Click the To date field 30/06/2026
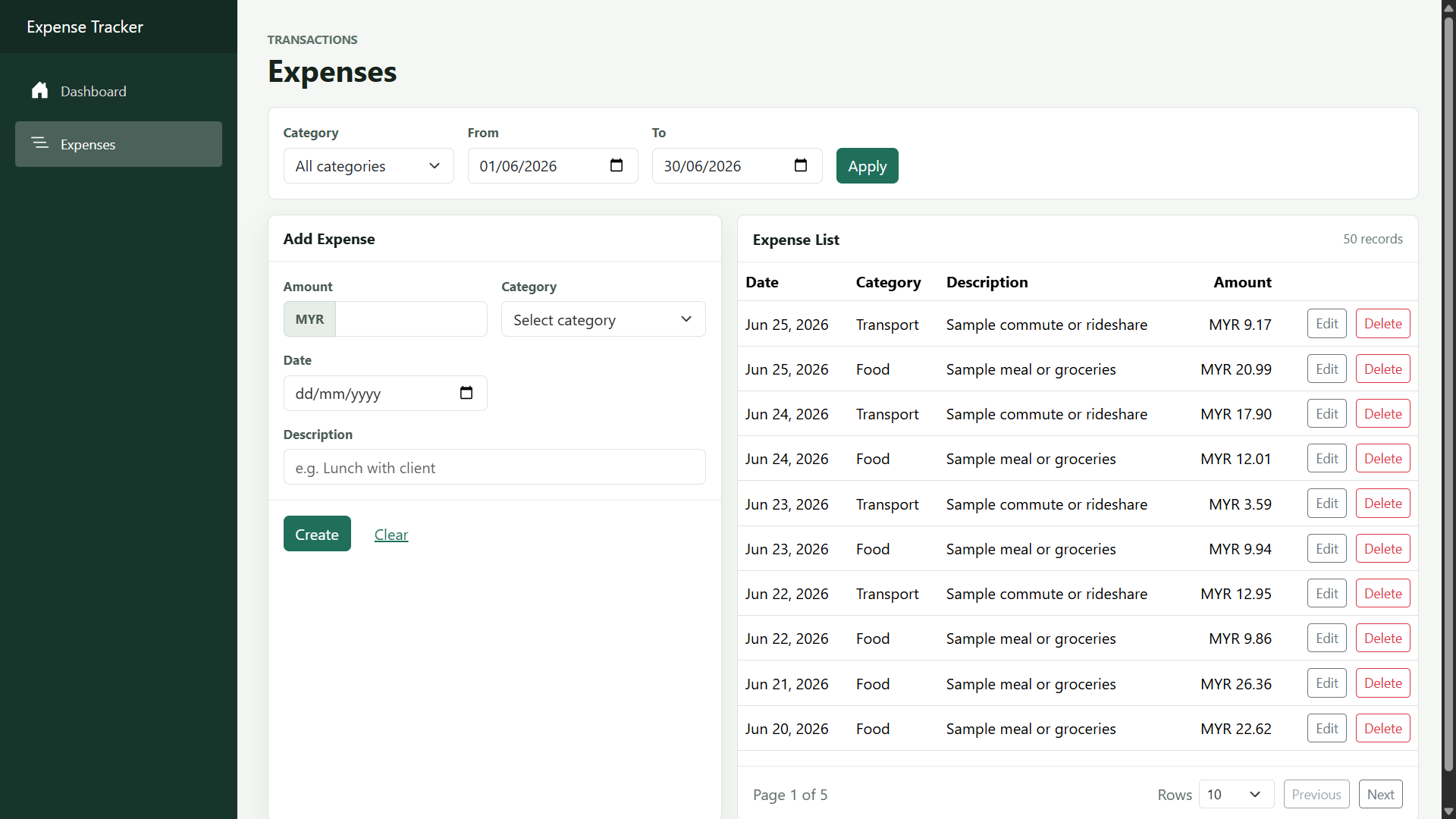This screenshot has height=819, width=1456. (737, 166)
